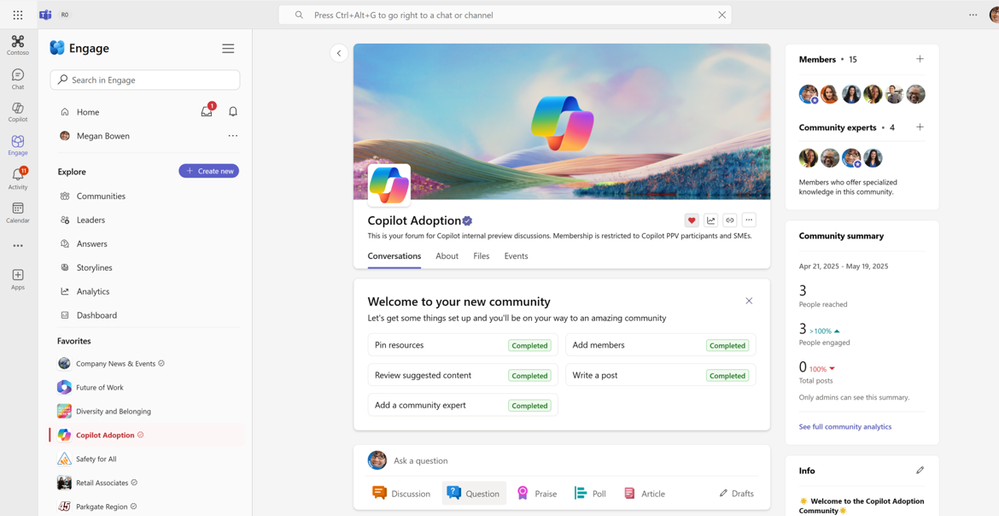Go to Engage Home
This screenshot has height=516, width=999.
[x=88, y=111]
